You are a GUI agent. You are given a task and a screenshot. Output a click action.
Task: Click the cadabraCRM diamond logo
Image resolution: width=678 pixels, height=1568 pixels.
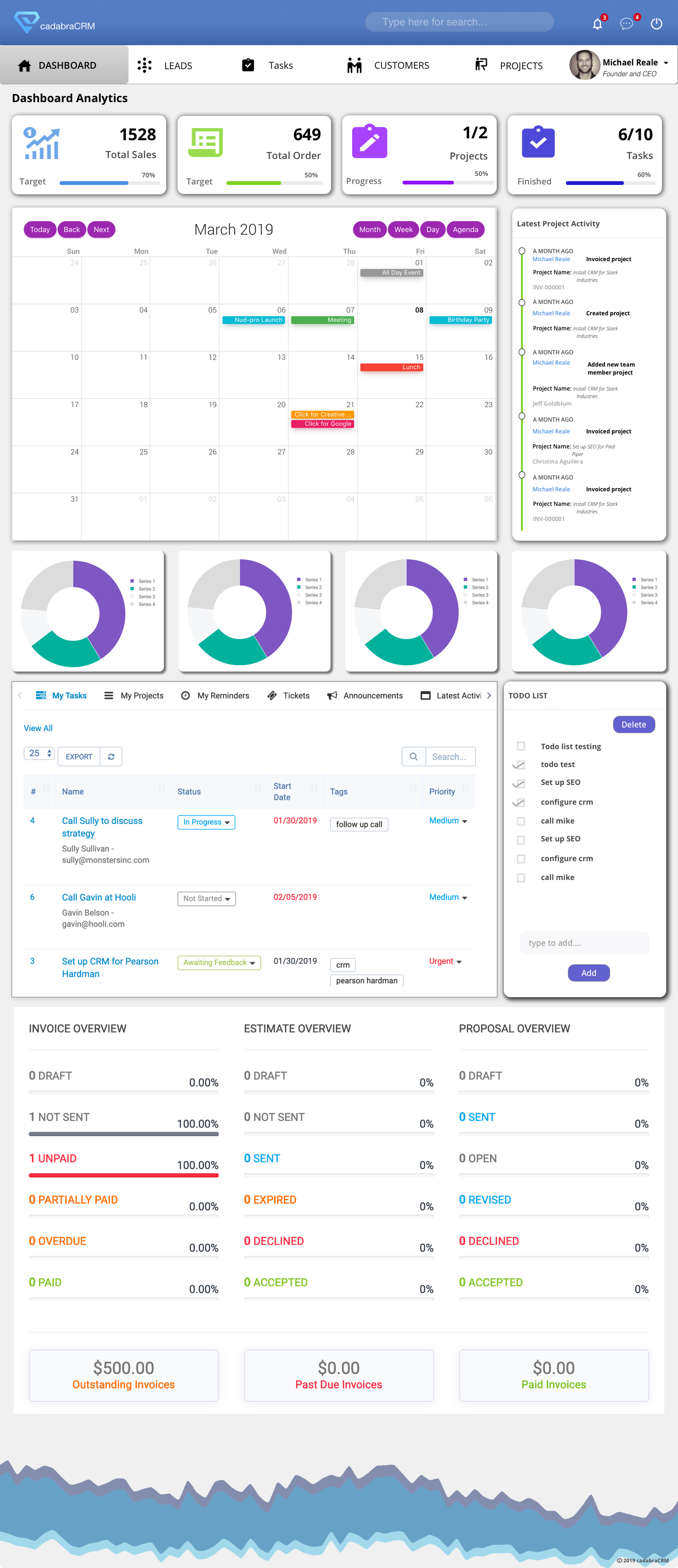[x=26, y=23]
